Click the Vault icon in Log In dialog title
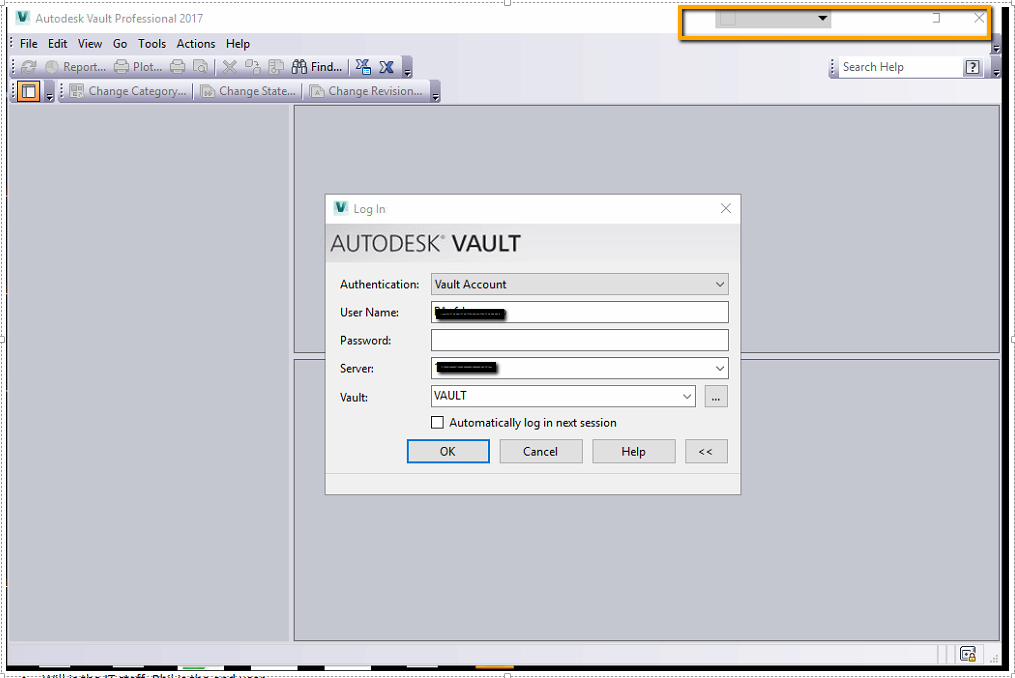This screenshot has height=678, width=1015. [x=340, y=208]
